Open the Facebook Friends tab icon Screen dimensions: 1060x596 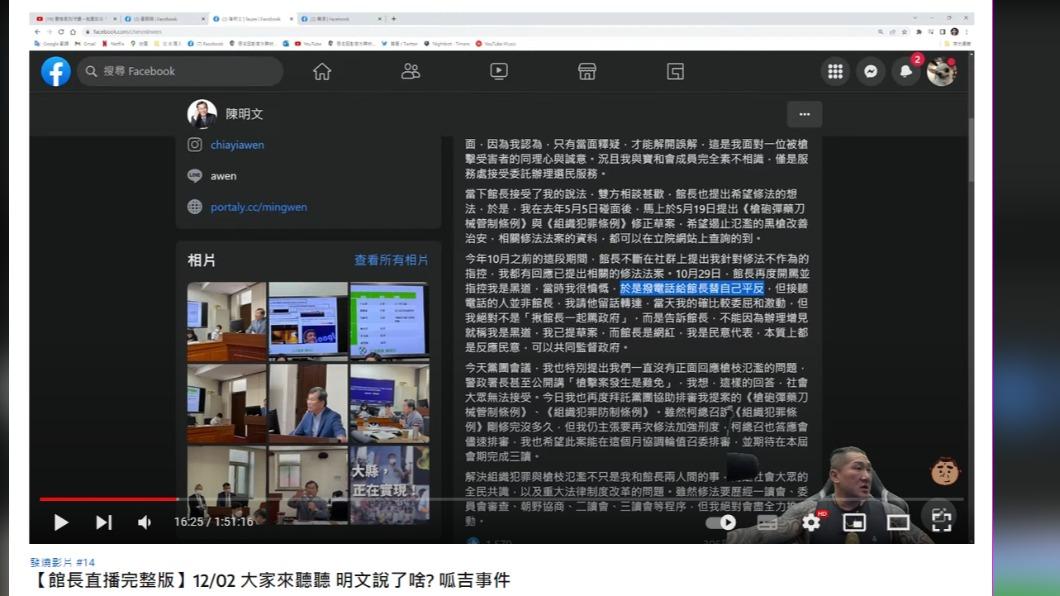point(410,71)
